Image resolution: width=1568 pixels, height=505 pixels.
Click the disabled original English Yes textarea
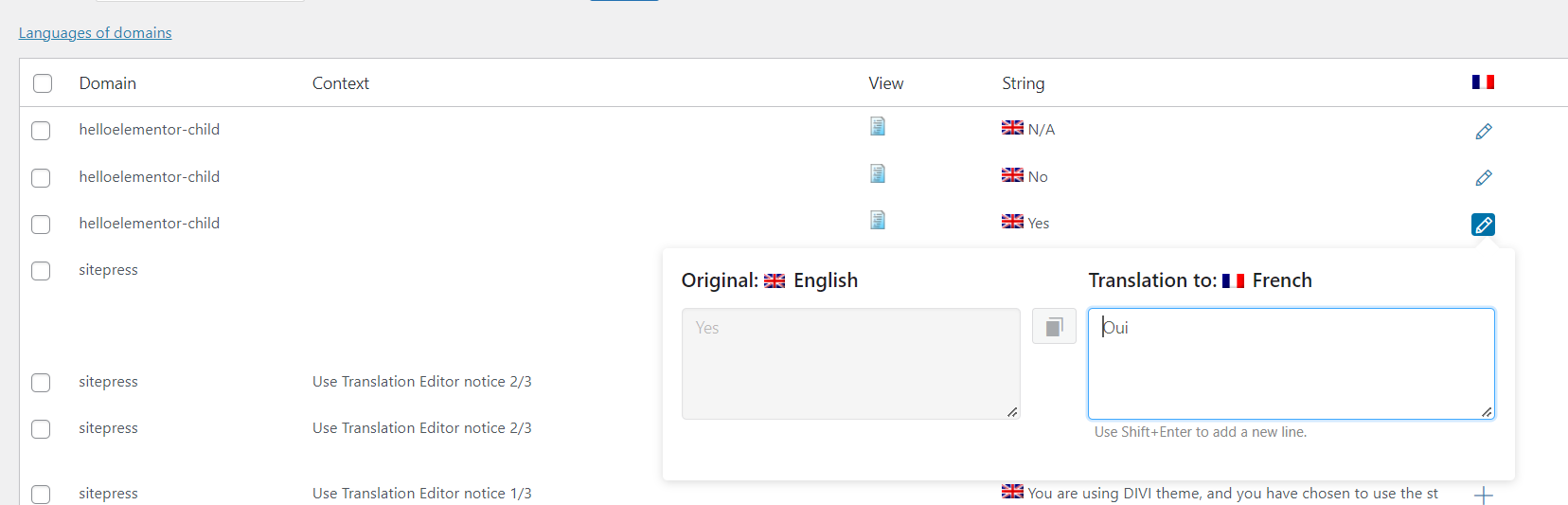click(x=851, y=364)
